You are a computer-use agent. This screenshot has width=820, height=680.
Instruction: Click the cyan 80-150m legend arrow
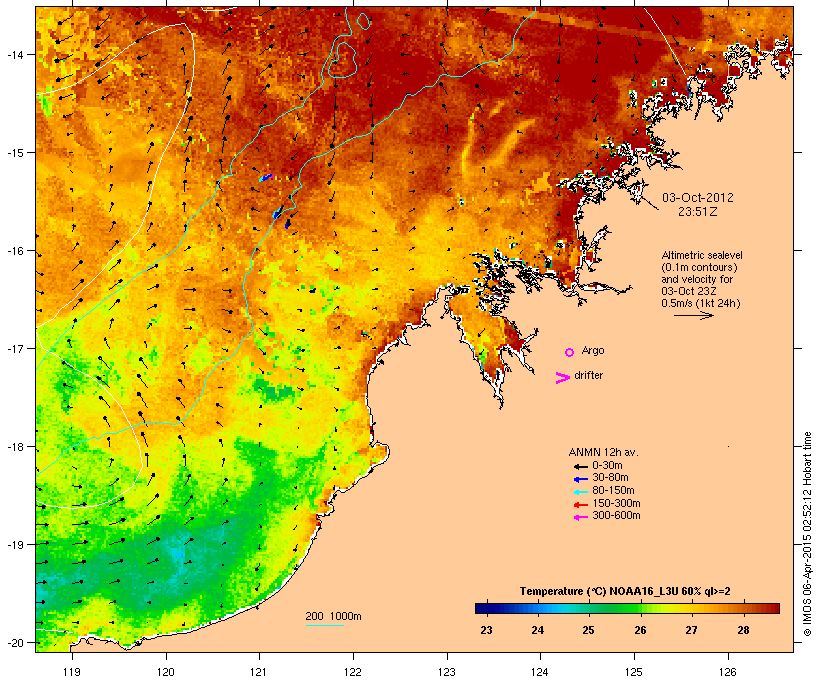click(580, 492)
